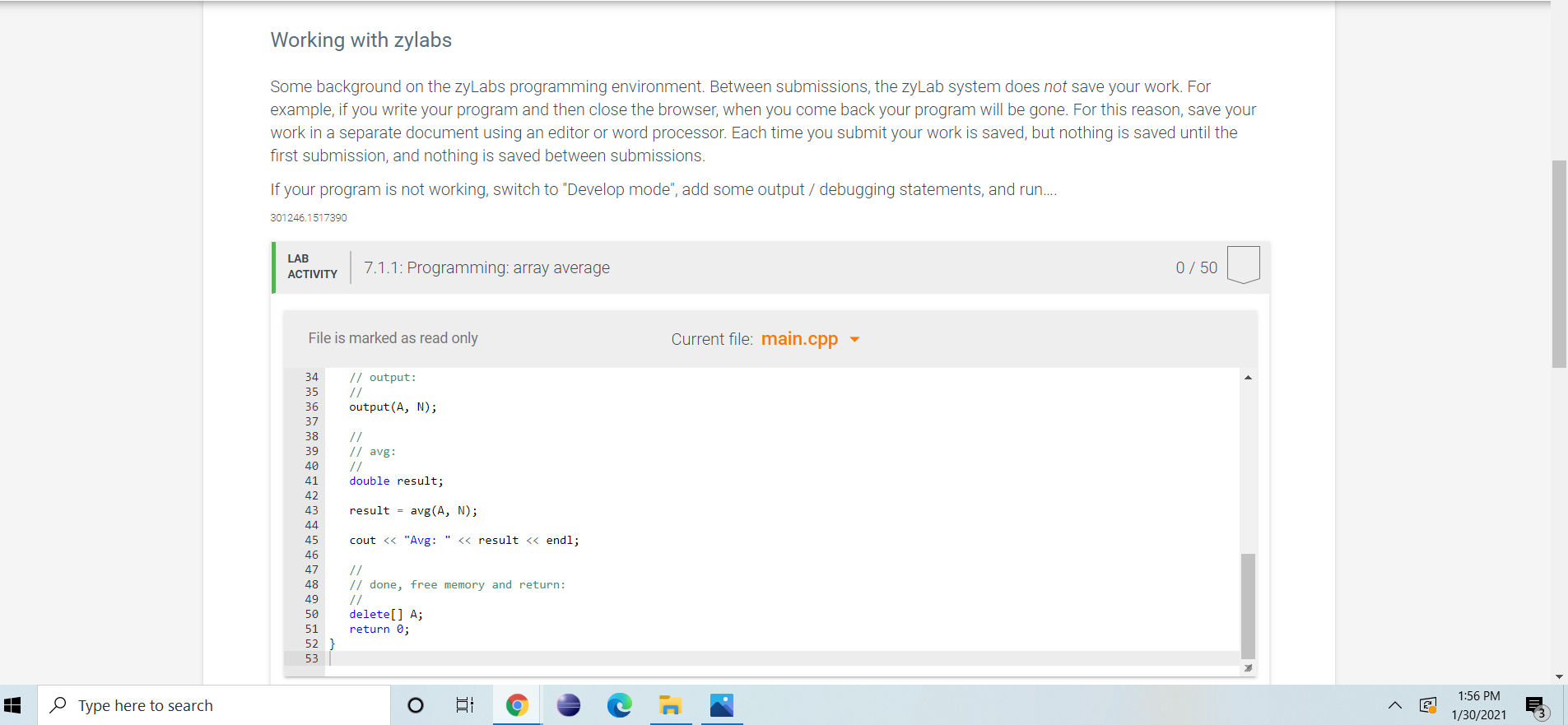Screen dimensions: 1568x725
Task: Click the 0 / 50 score text
Action: (x=1196, y=267)
